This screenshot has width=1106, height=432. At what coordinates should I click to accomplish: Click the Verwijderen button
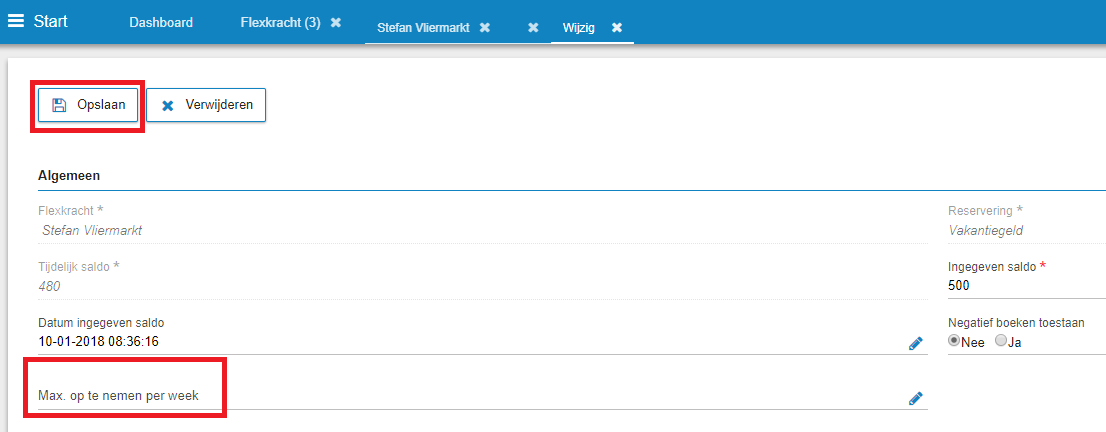tap(206, 105)
